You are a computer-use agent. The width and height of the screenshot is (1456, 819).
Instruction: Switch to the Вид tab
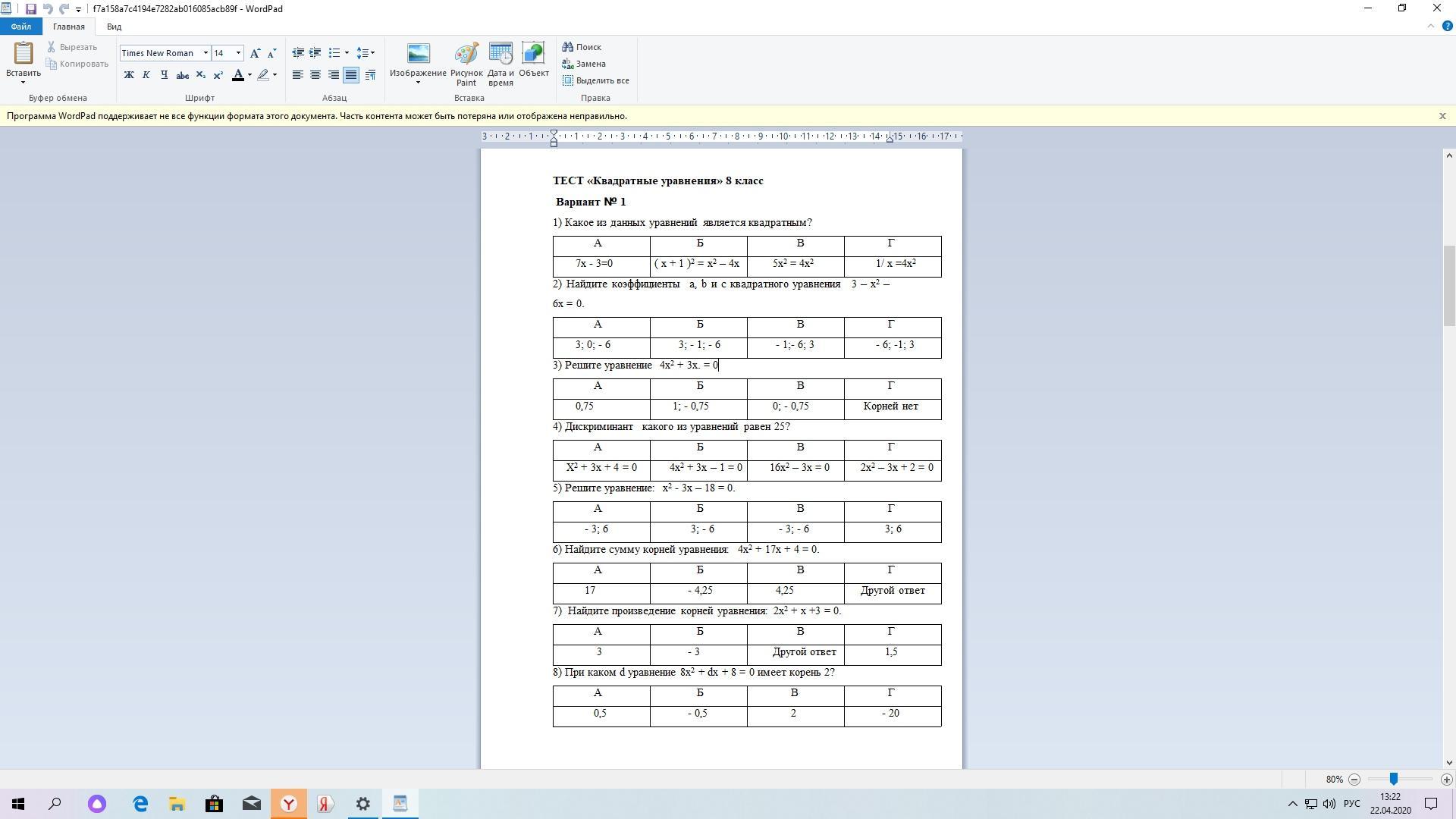114,27
